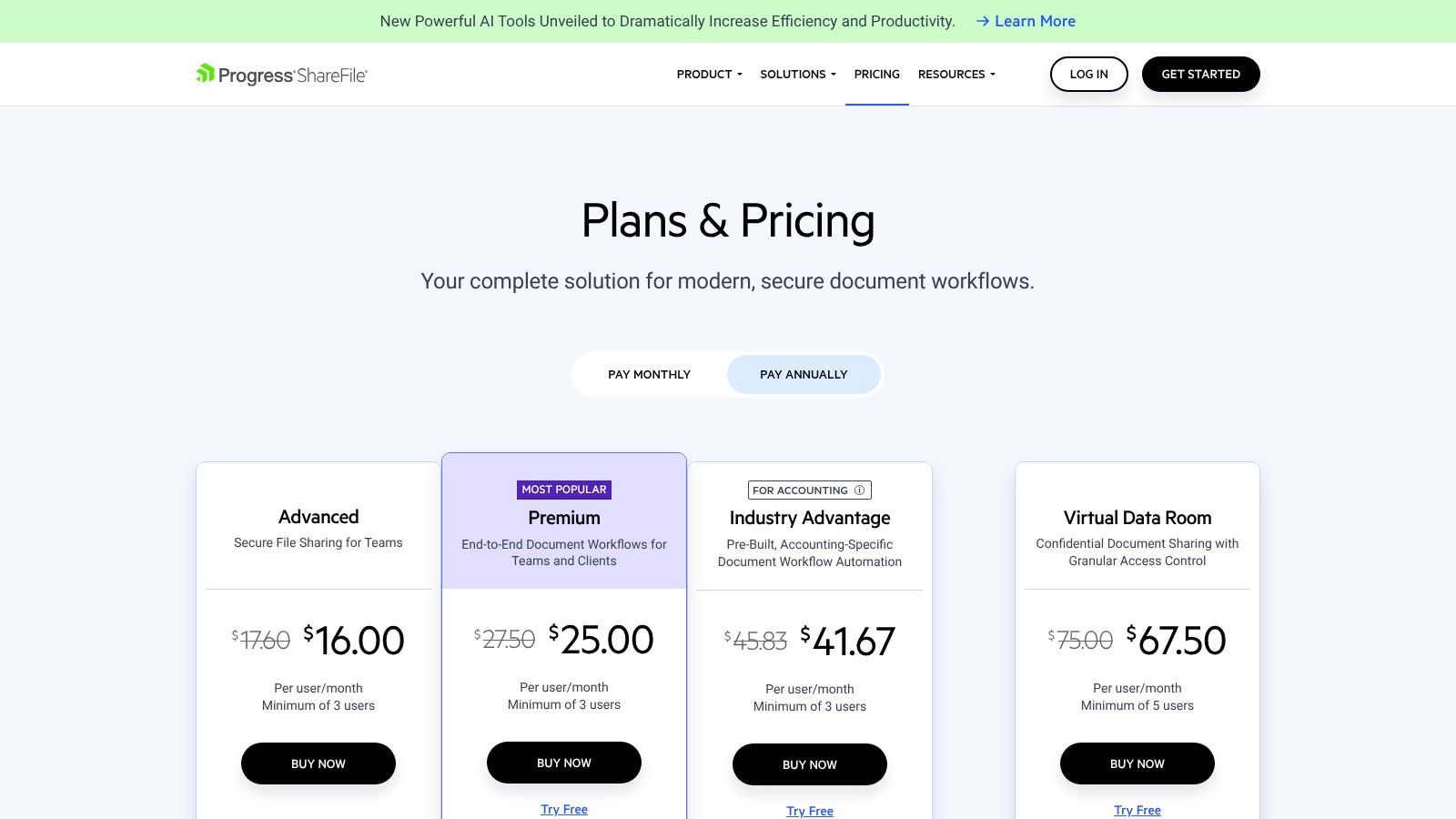Expand the Product dropdown menu
This screenshot has width=1456, height=819.
(709, 75)
